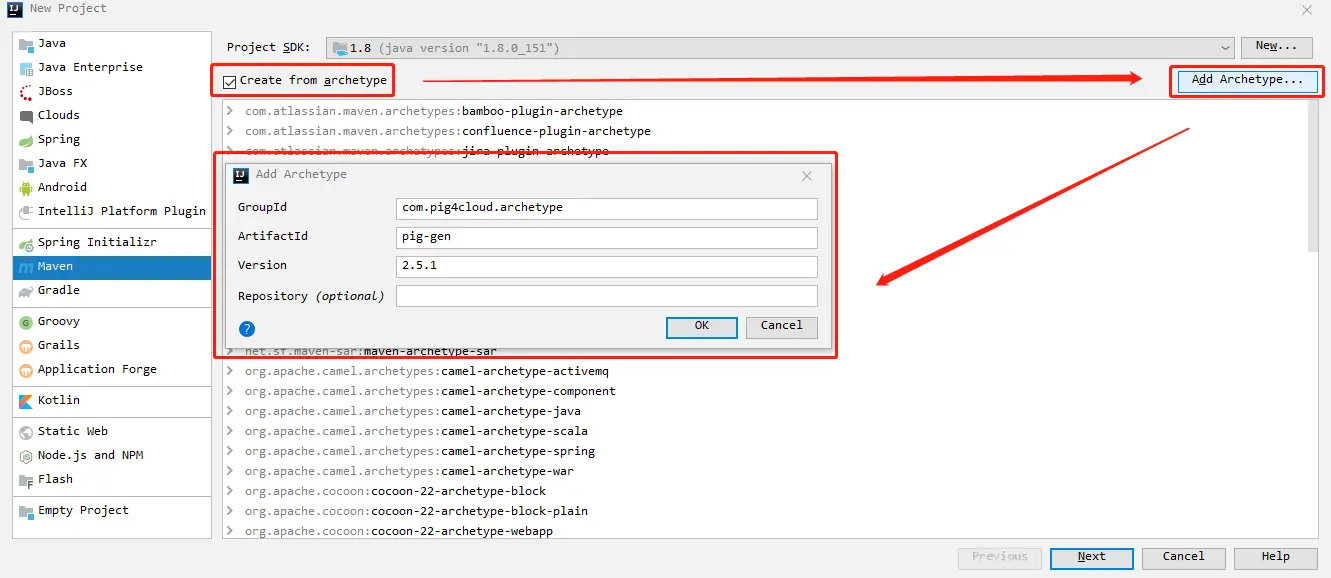The width and height of the screenshot is (1331, 578).
Task: Select the Java icon in sidebar
Action: pyautogui.click(x=26, y=44)
